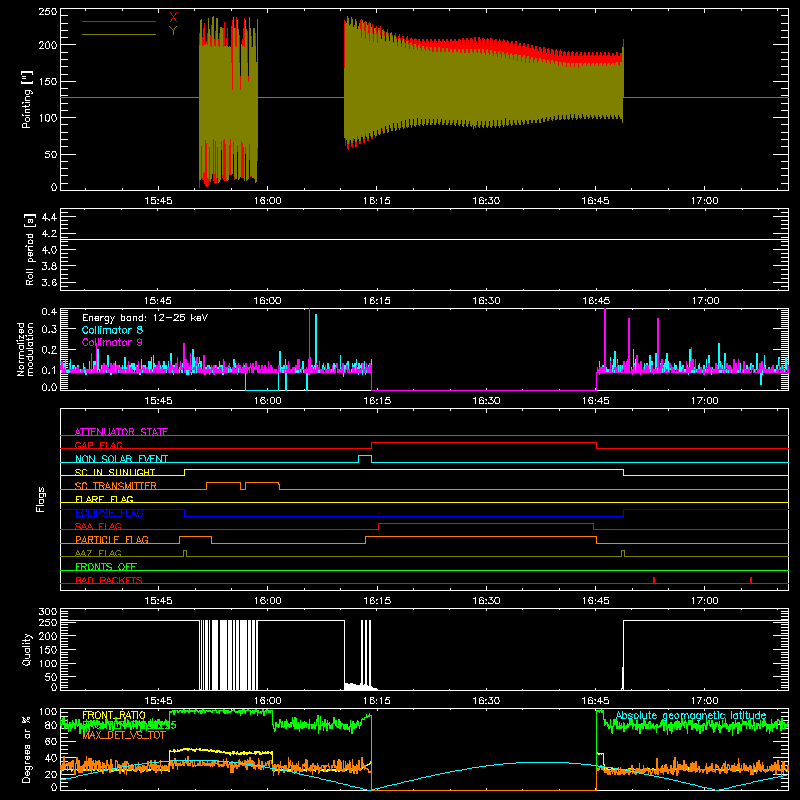The width and height of the screenshot is (800, 800).
Task: Select the magenta 'Collimator 9' label
Action: click(x=112, y=342)
